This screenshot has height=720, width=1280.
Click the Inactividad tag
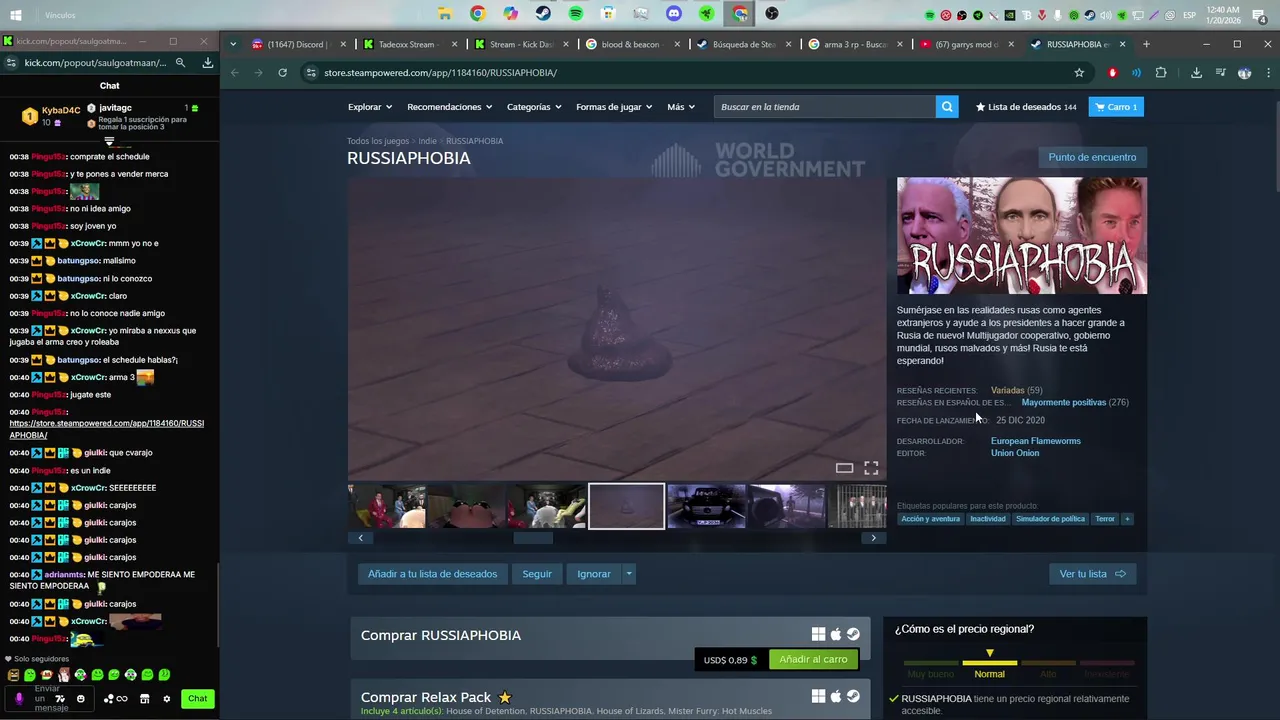988,519
